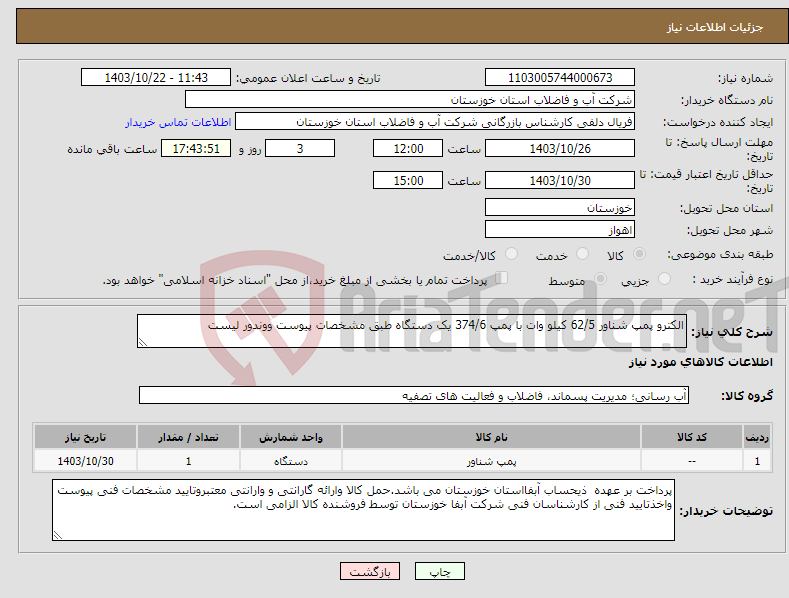
Task: Open the اطلاعات تماس خریدار link
Action: pyautogui.click(x=178, y=122)
